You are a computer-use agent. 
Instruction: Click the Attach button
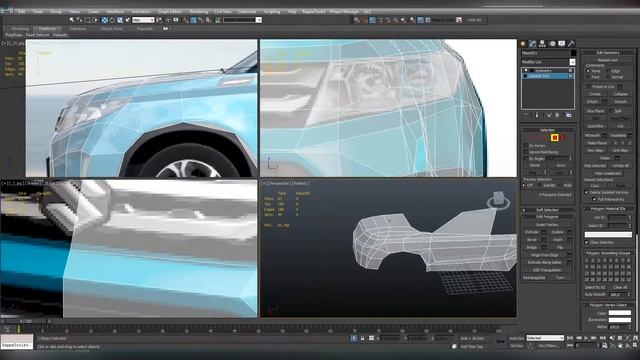click(593, 102)
